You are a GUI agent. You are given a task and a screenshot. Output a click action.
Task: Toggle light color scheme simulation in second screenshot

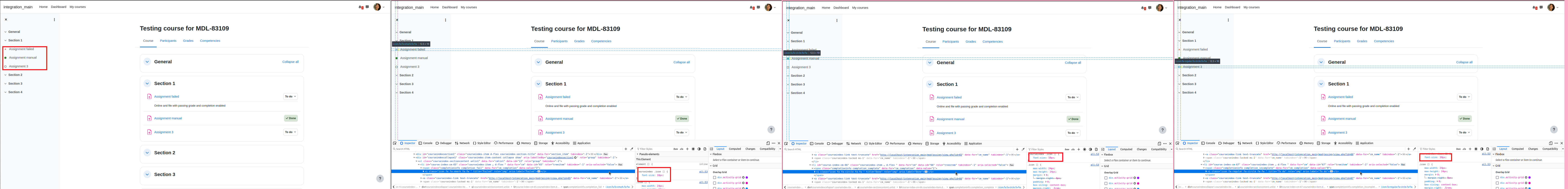[x=693, y=149]
